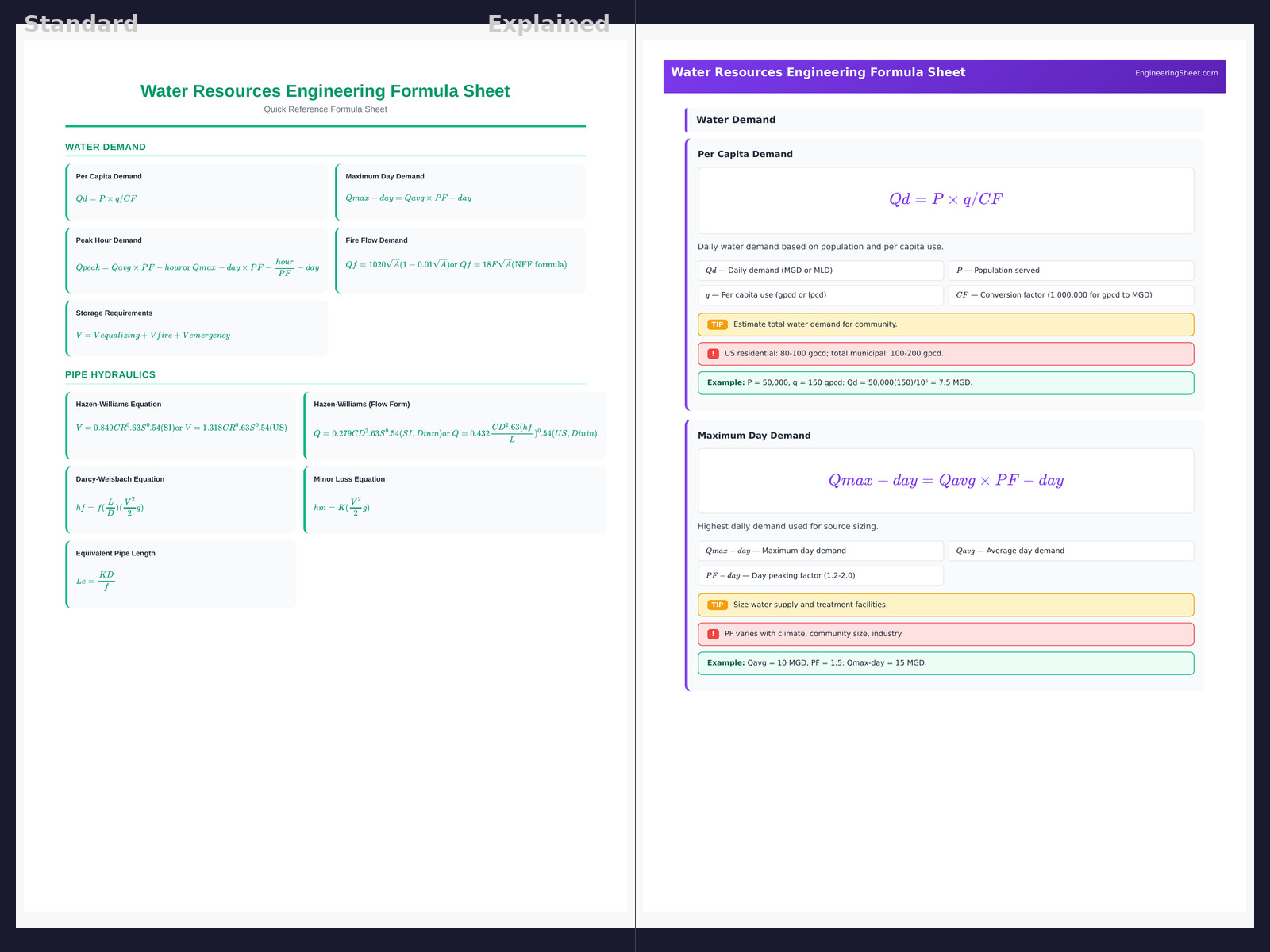Click the Hazen-Williams (Flow Form) card
Image resolution: width=1270 pixels, height=952 pixels.
tap(455, 425)
